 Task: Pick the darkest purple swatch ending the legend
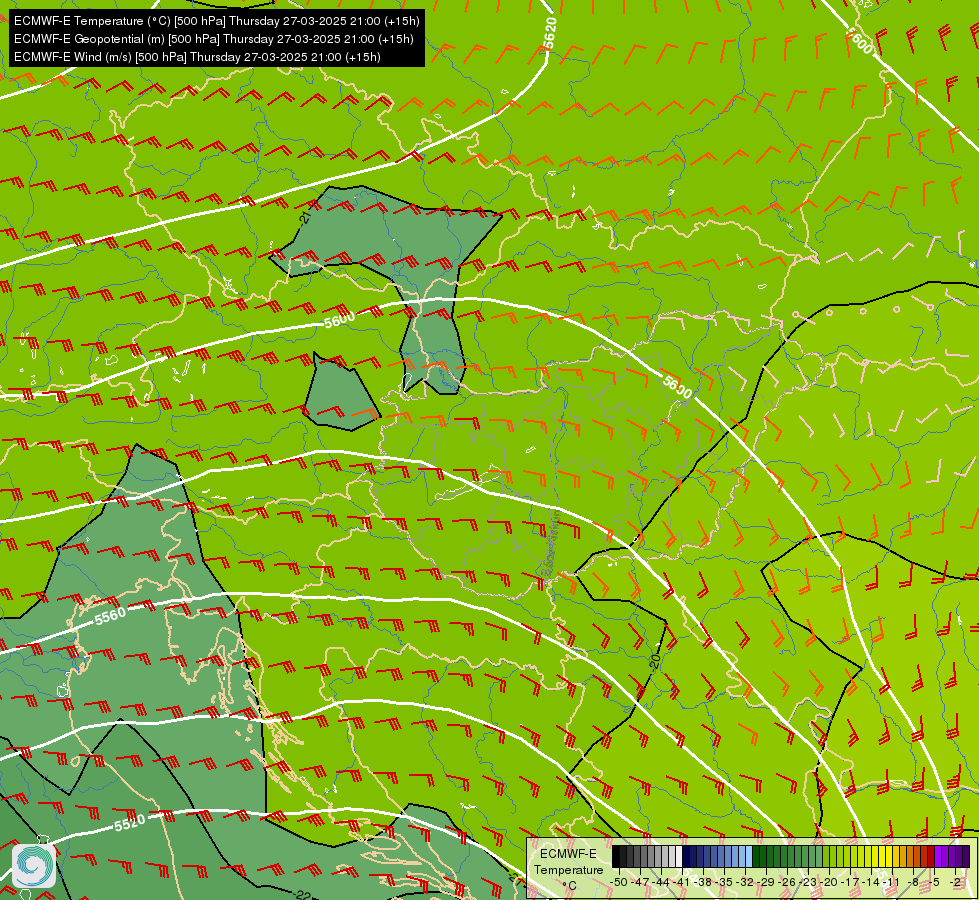pos(967,856)
